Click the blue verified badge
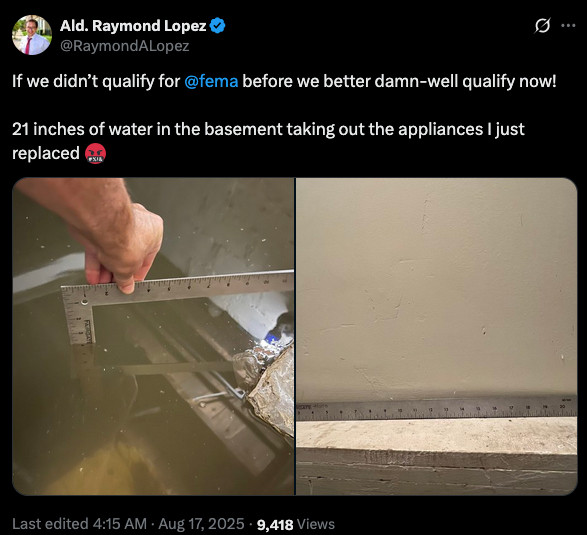The image size is (587, 535). 218,26
